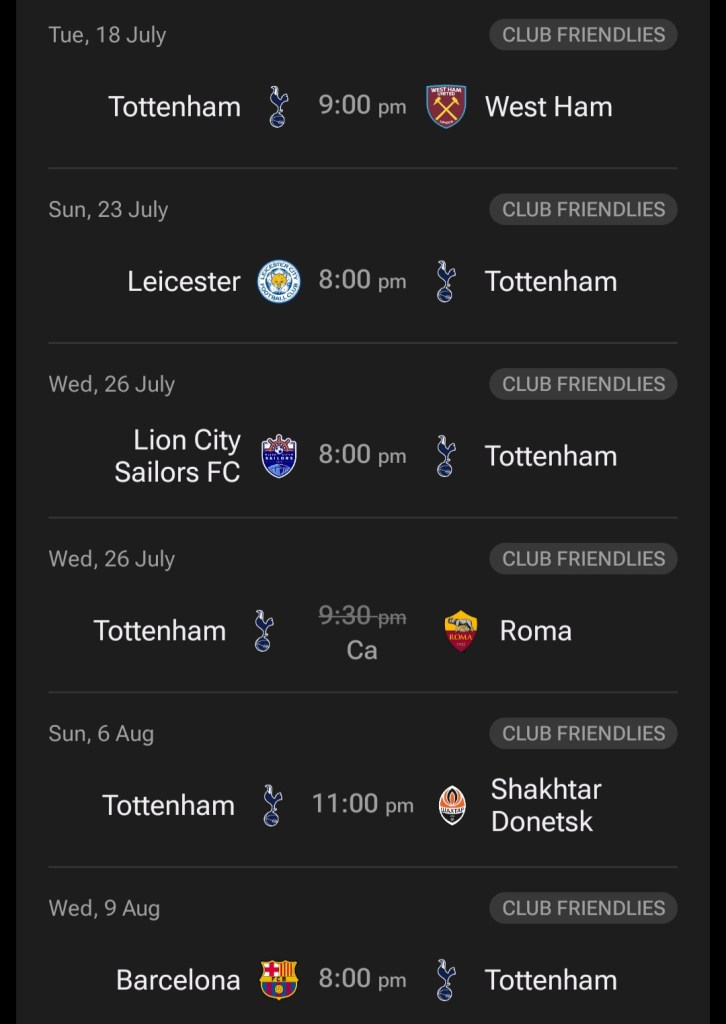This screenshot has width=726, height=1024.
Task: Click Tottenham crest in Roma match
Action: (x=263, y=631)
